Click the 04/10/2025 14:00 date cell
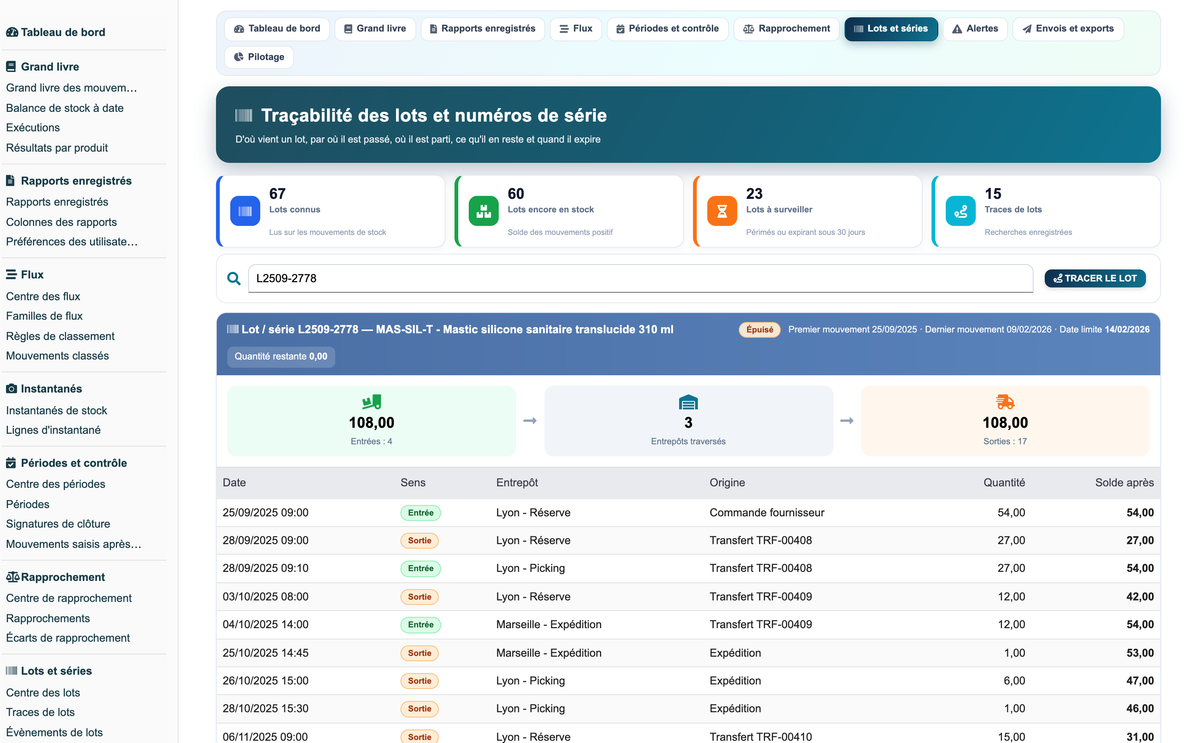 point(265,625)
